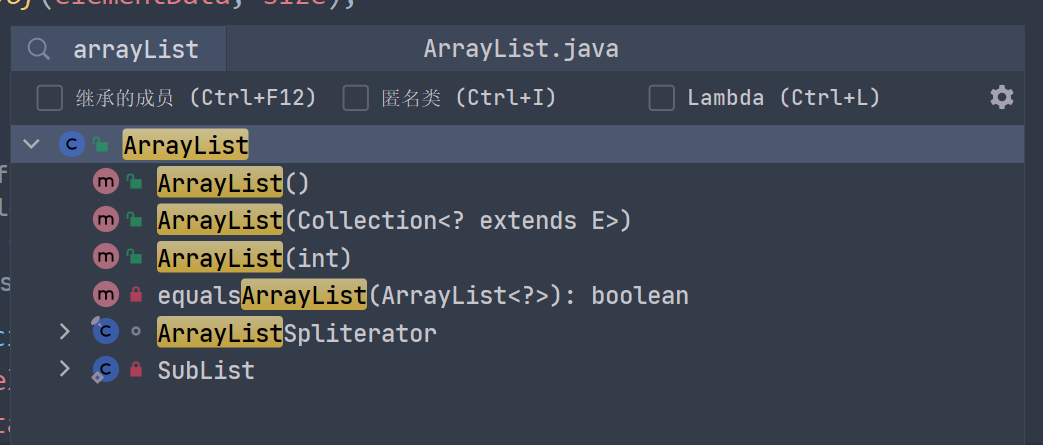
Task: Click the arrayList search text field
Action: [136, 49]
